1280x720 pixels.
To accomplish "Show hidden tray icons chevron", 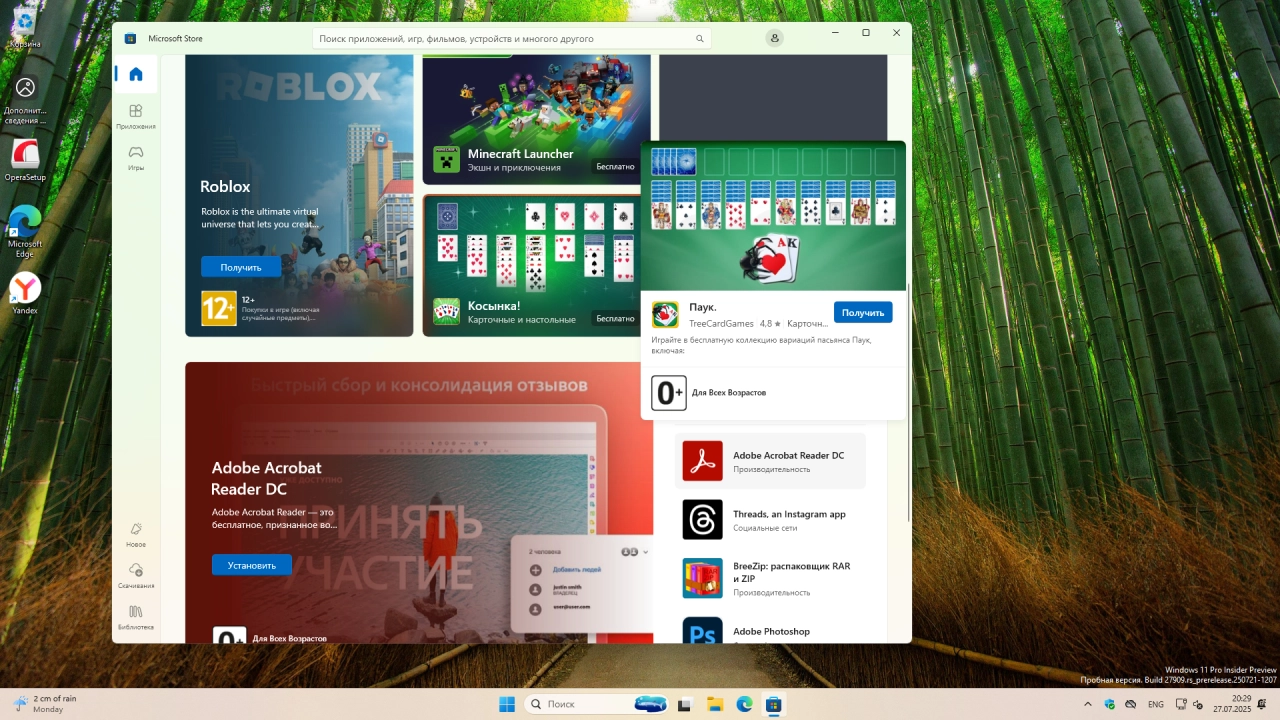I will pyautogui.click(x=1088, y=704).
